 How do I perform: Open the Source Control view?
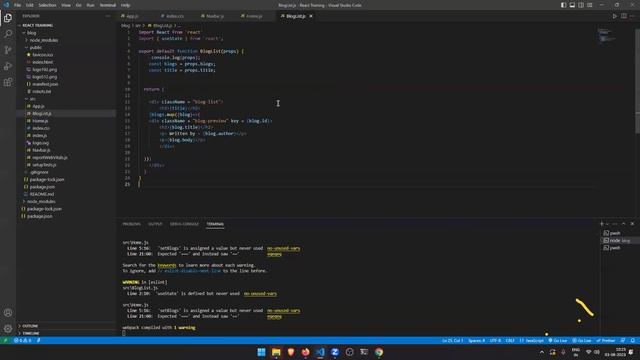8,50
